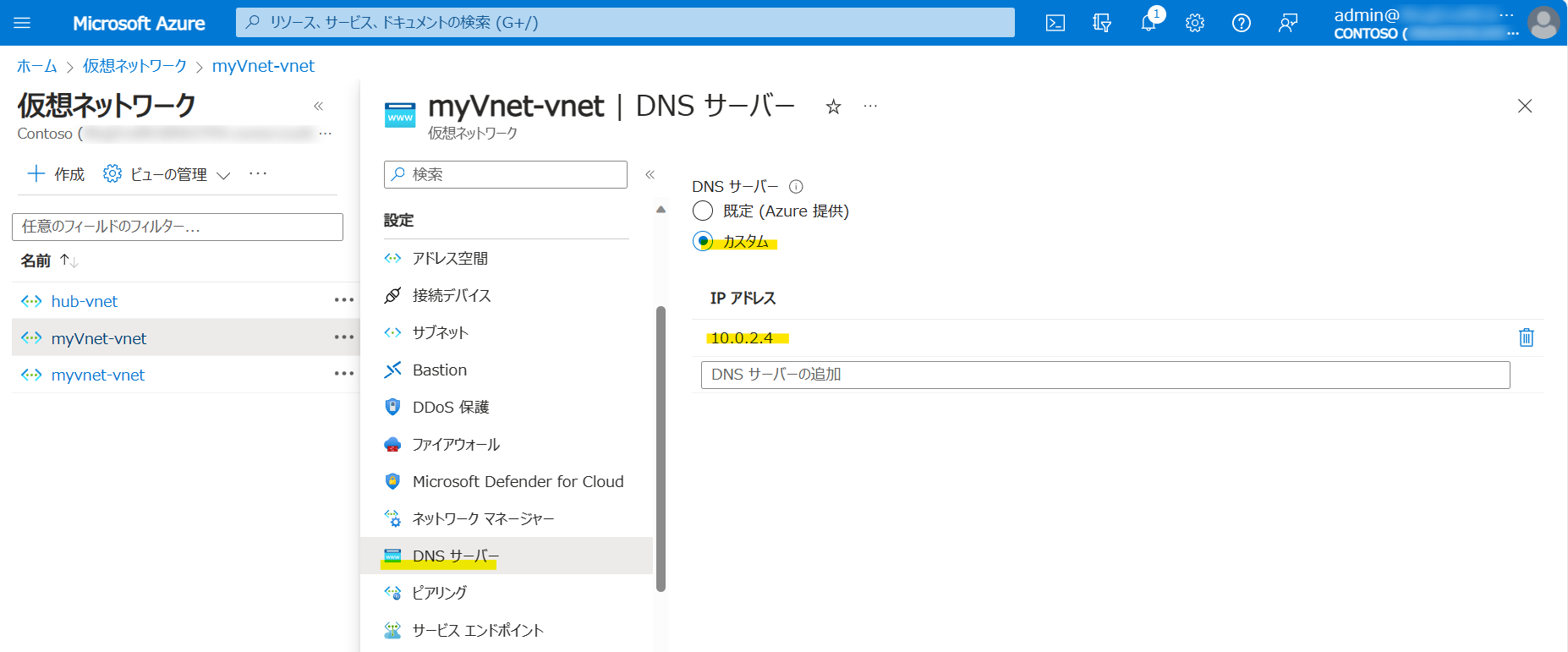The width and height of the screenshot is (1568, 652).
Task: Open the directories and subscriptions filter icon
Action: pyautogui.click(x=1102, y=23)
